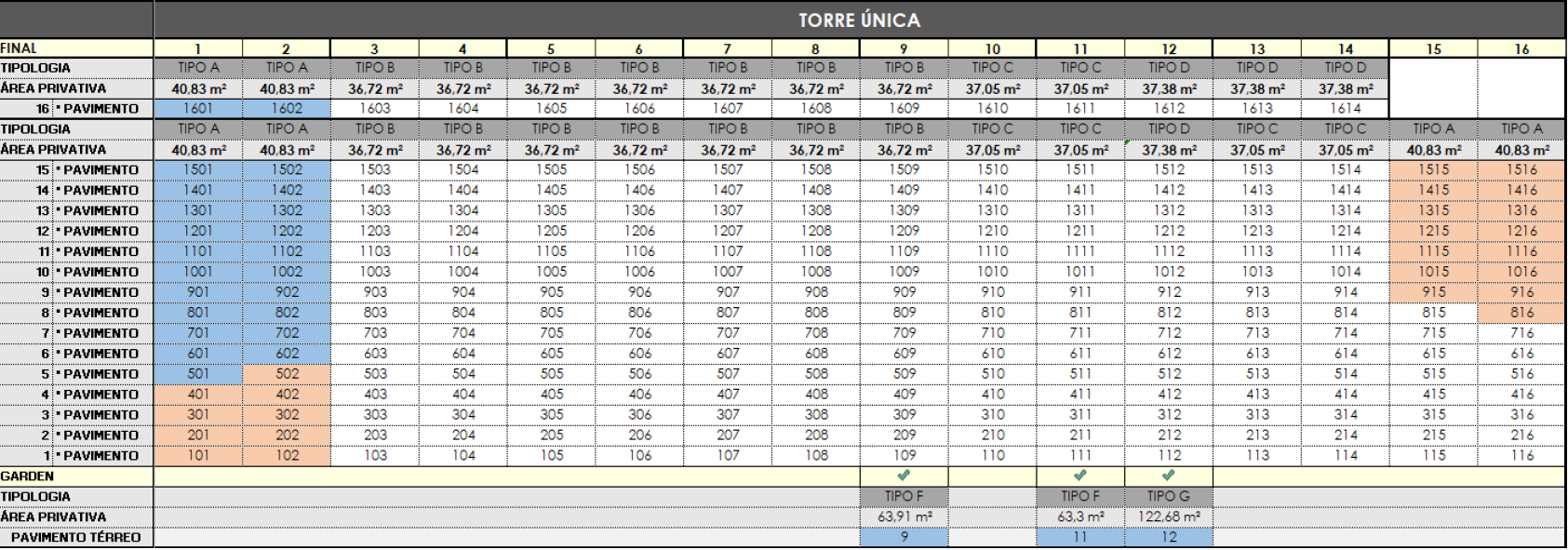Image resolution: width=1568 pixels, height=550 pixels.
Task: Click the orange unit 816 cell
Action: pos(1521,314)
